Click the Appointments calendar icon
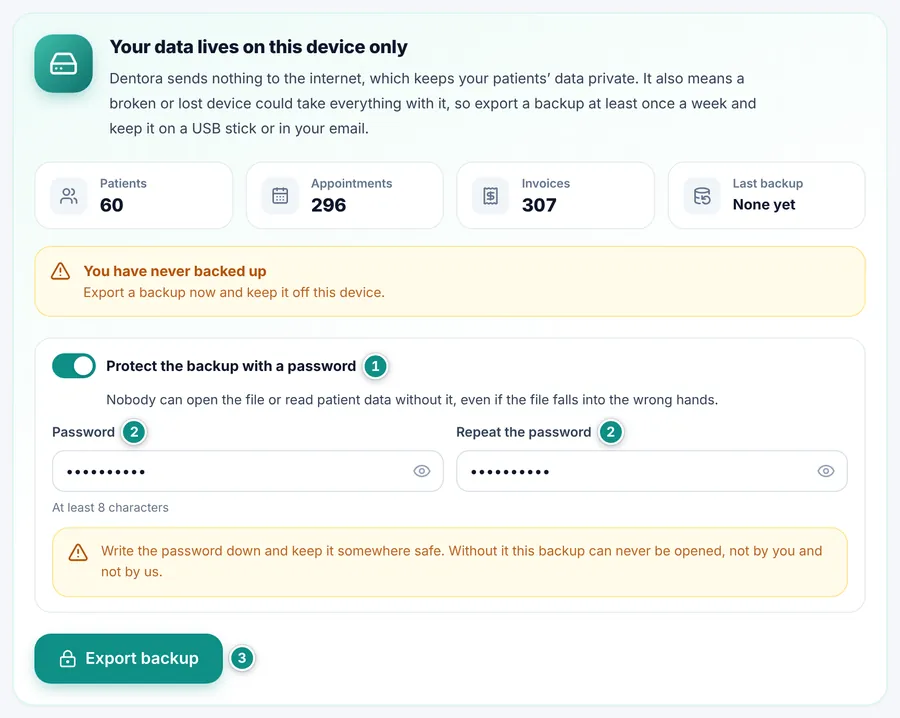Viewport: 900px width, 718px height. pyautogui.click(x=280, y=196)
